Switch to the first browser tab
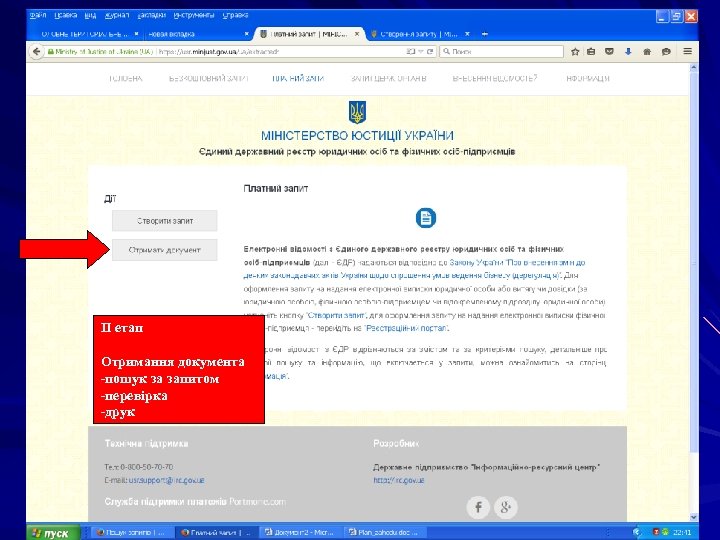 [x=86, y=34]
